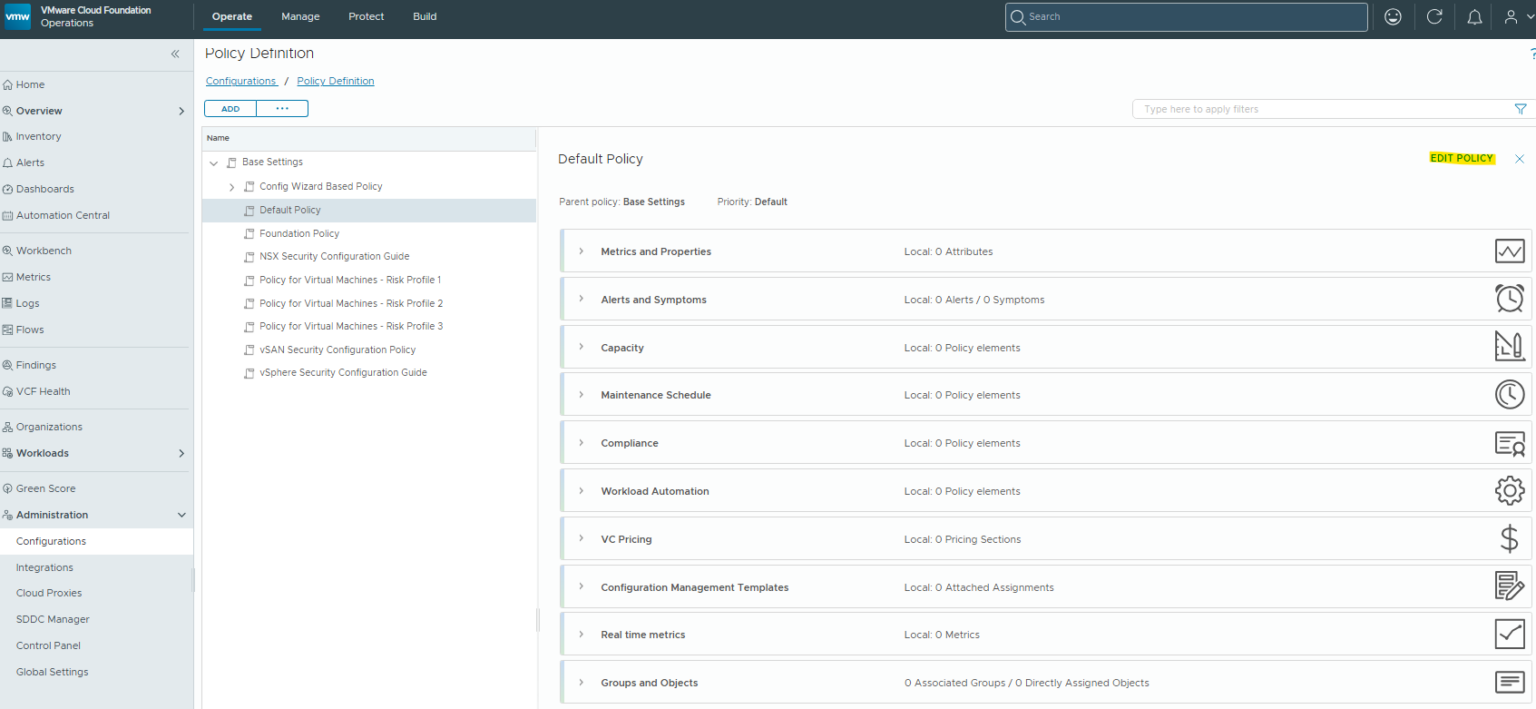Screen dimensions: 1536x709
Task: Close the Default Policy details panel
Action: tap(1519, 159)
